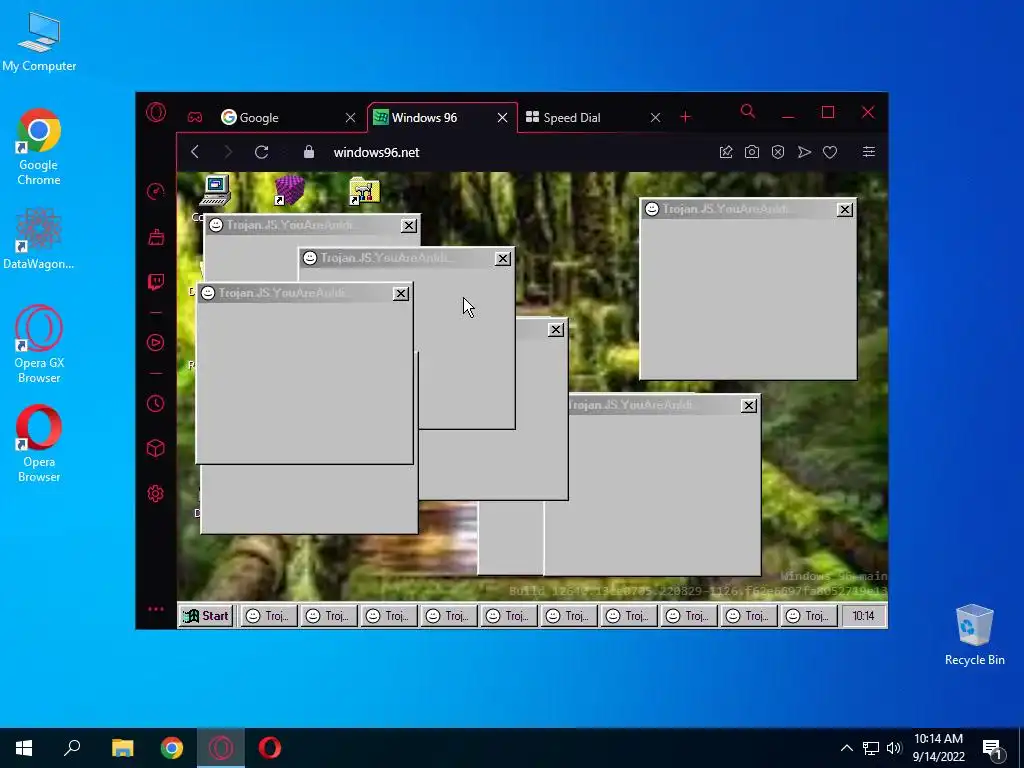Go back with the browser back arrow
1024x768 pixels.
pos(195,152)
